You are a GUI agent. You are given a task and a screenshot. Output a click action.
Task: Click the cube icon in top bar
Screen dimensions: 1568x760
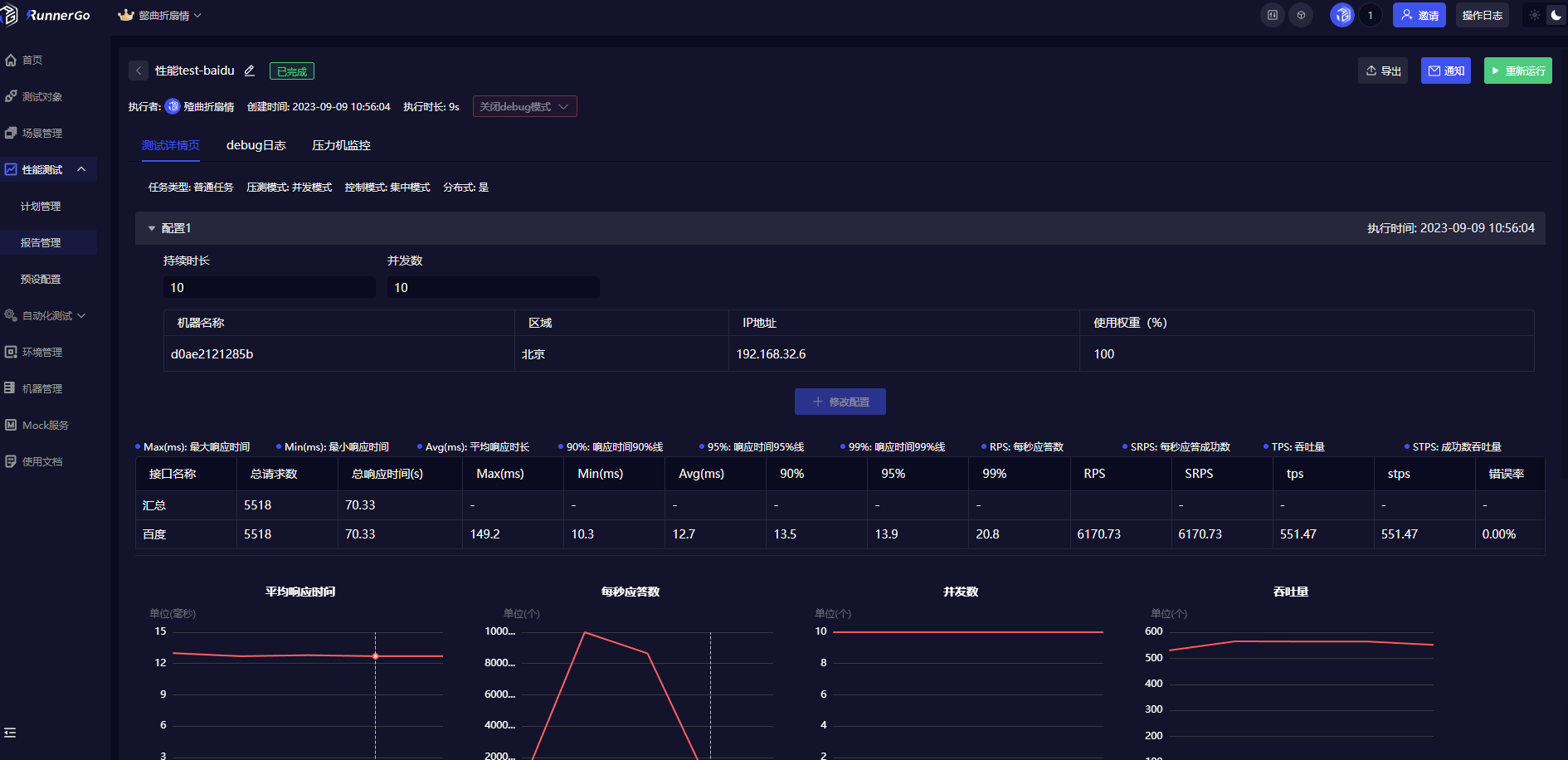[x=1301, y=15]
